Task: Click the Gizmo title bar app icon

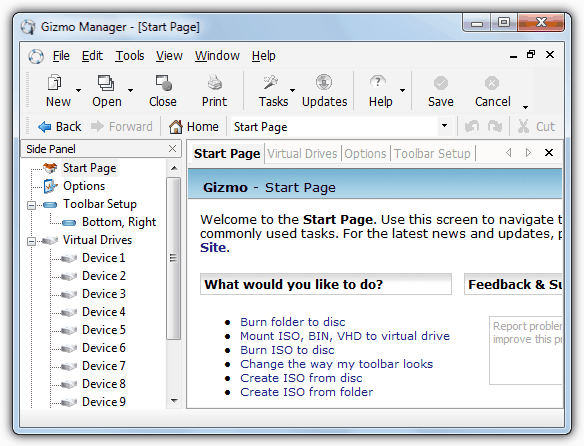Action: [28, 27]
